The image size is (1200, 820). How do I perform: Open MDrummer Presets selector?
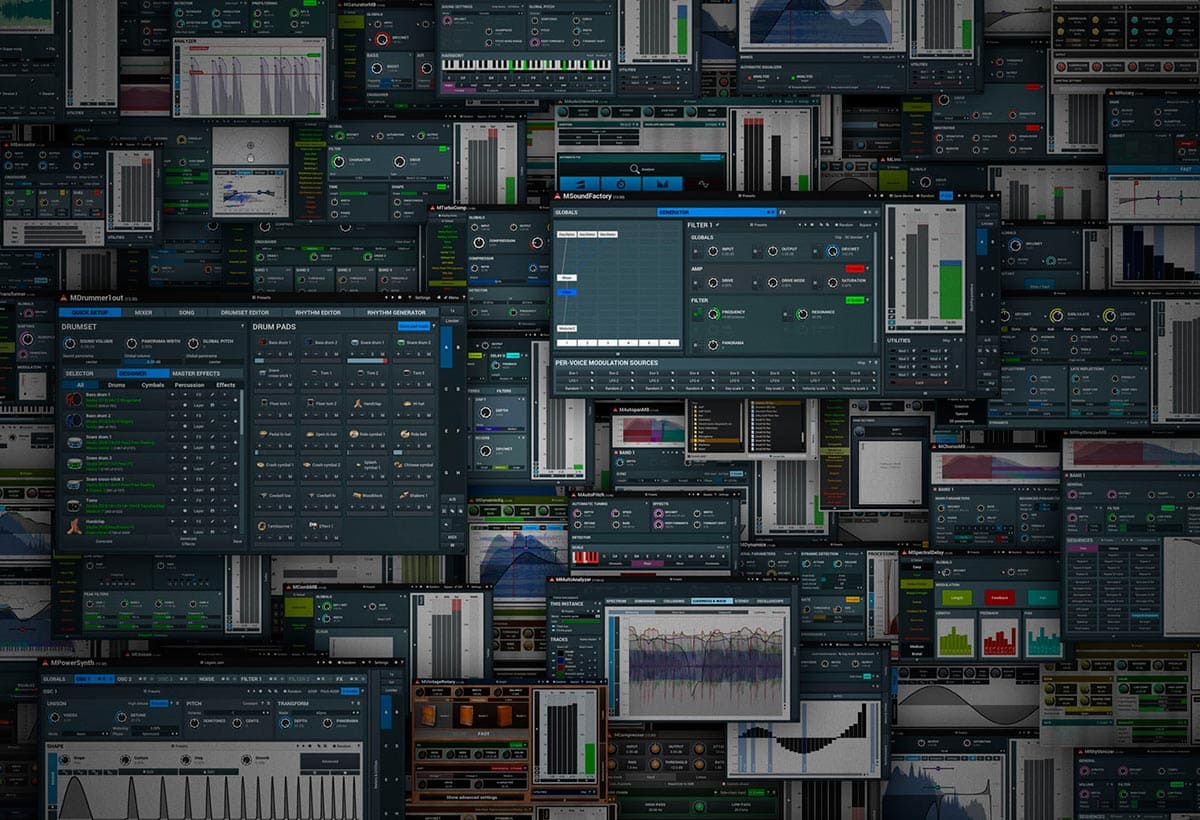pyautogui.click(x=262, y=298)
